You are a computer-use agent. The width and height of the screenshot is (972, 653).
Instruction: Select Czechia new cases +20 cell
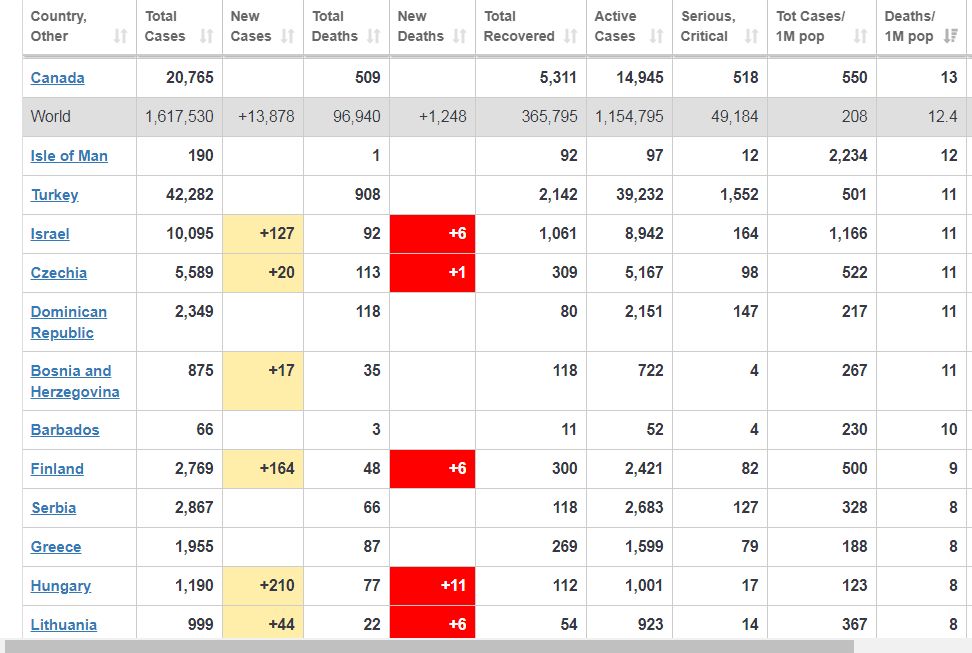click(263, 273)
